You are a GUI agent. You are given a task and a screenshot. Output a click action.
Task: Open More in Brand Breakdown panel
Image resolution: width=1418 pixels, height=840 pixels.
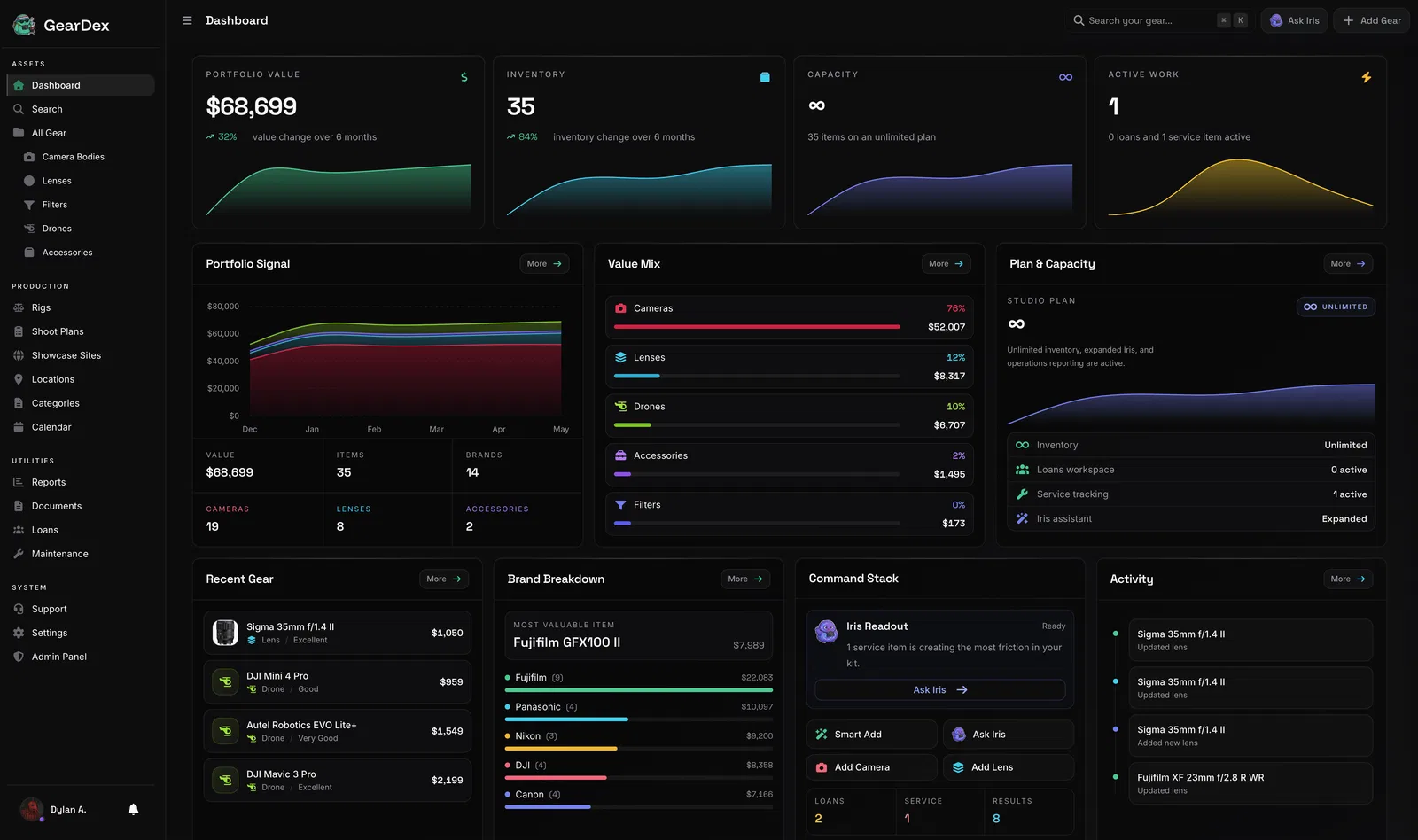[745, 579]
